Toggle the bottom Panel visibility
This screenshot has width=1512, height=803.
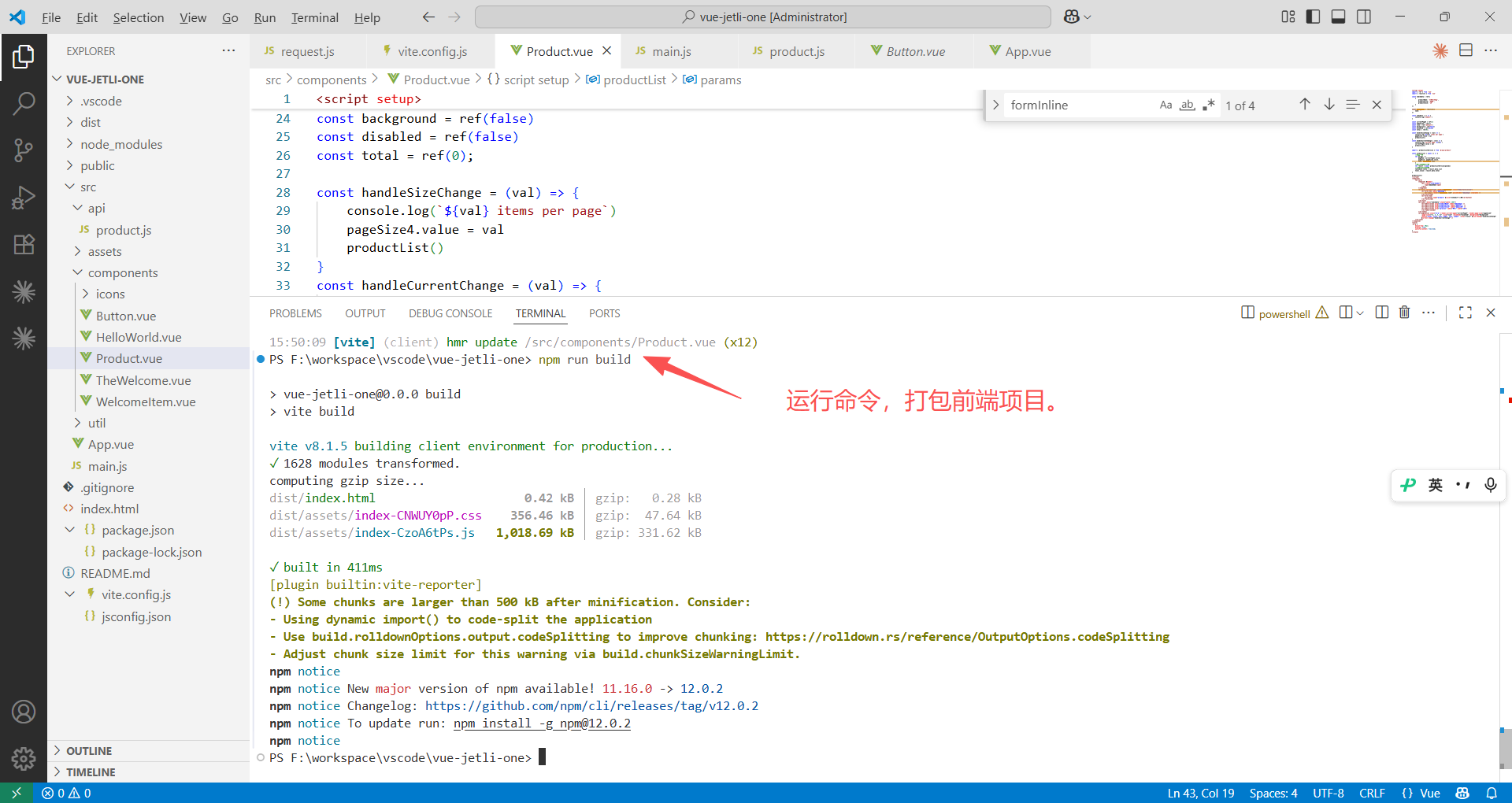point(1338,17)
